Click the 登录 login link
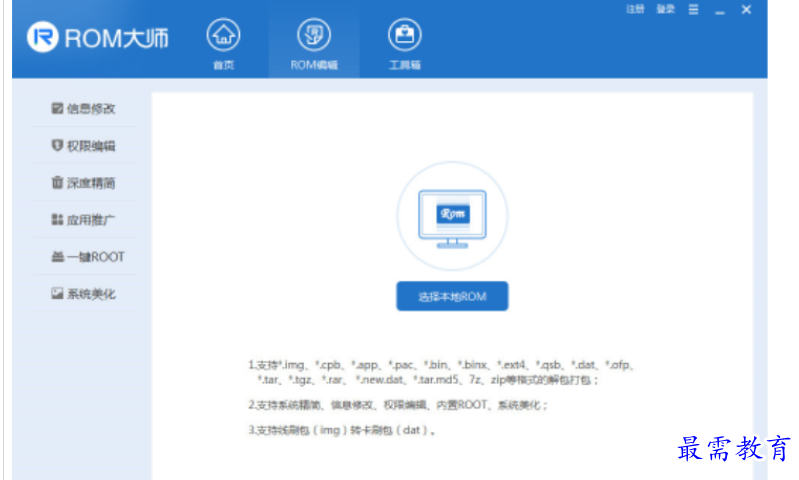The image size is (799, 480). 665,9
